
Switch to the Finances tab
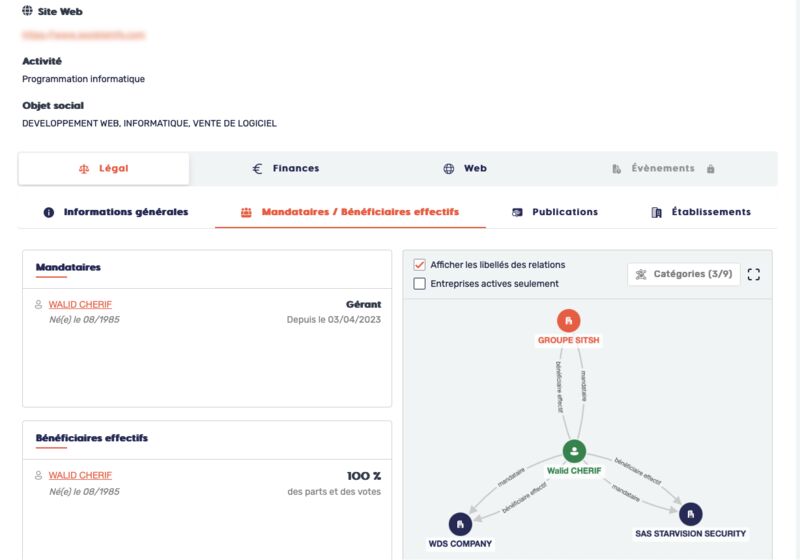click(286, 168)
